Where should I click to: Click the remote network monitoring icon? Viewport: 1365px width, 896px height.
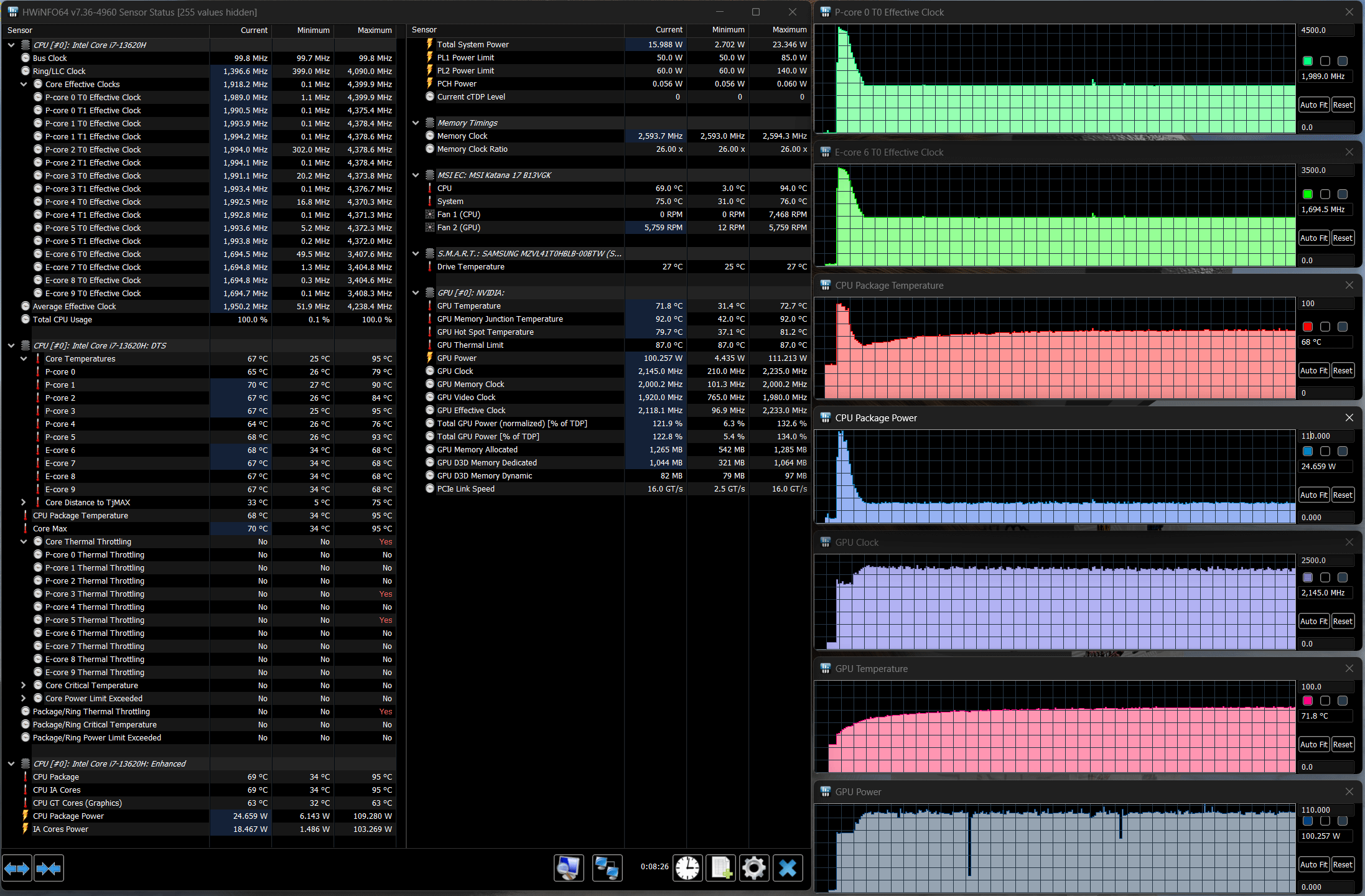pyautogui.click(x=607, y=868)
